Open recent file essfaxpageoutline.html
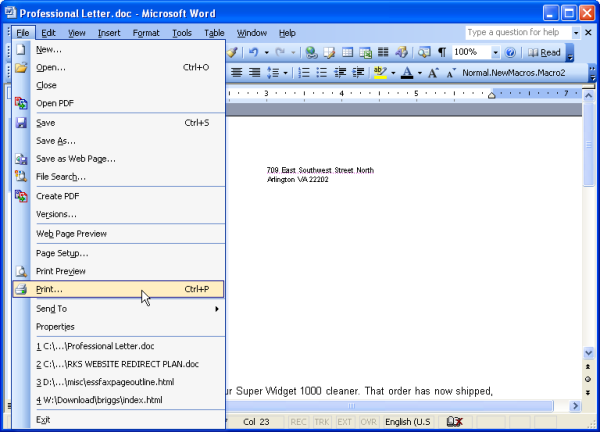The image size is (600, 432). click(x=118, y=382)
